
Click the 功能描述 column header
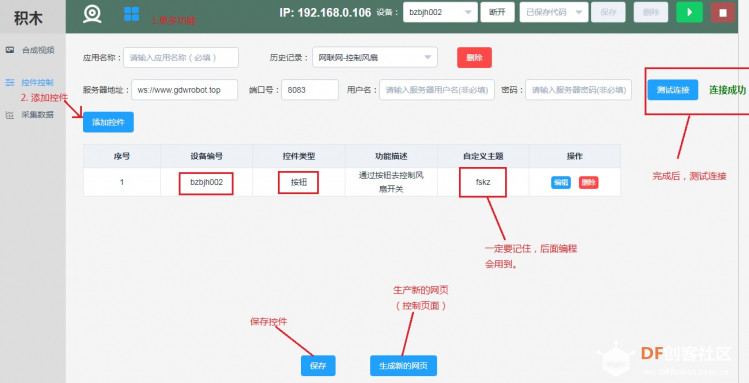coord(391,156)
